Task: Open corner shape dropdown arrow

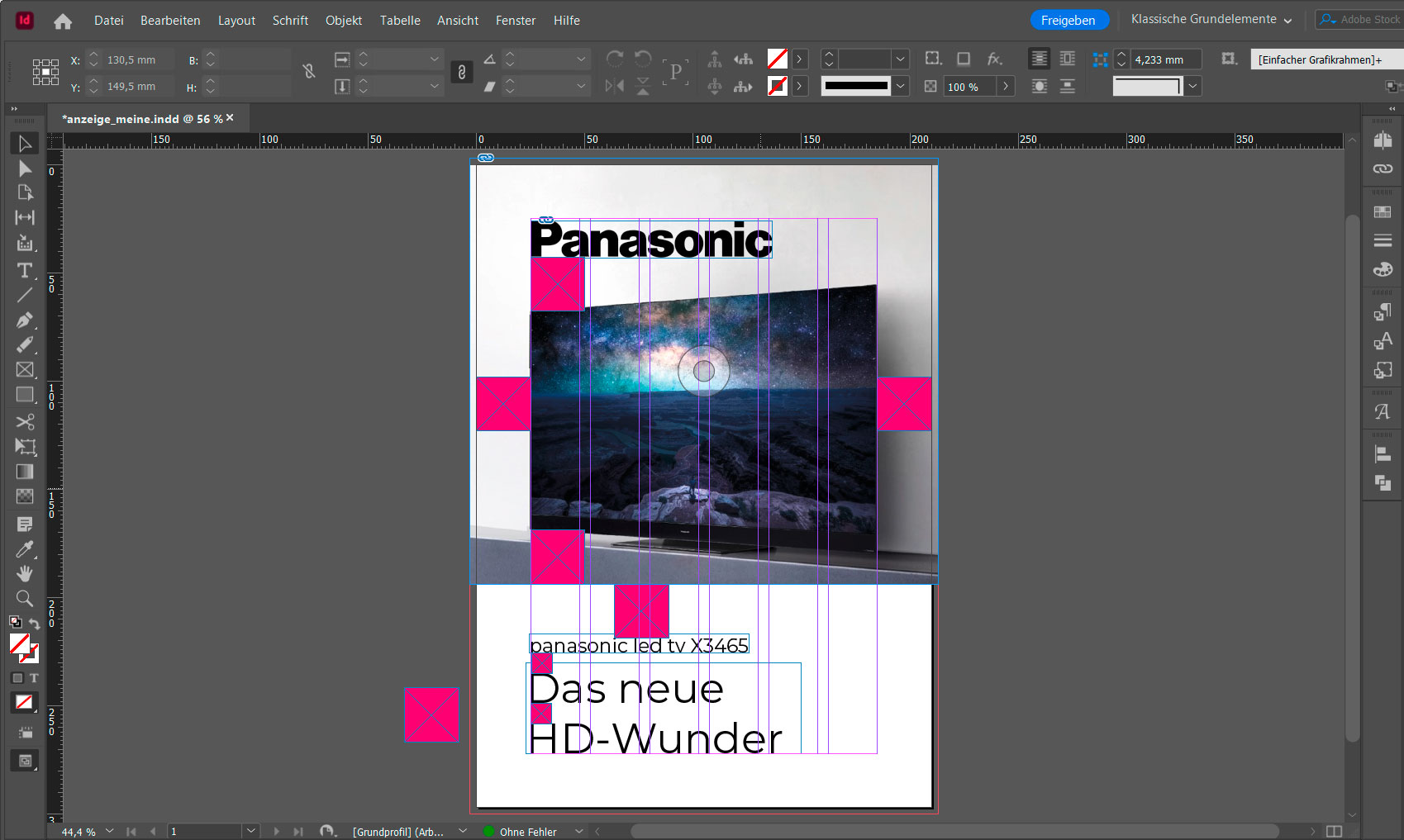Action: click(1192, 86)
